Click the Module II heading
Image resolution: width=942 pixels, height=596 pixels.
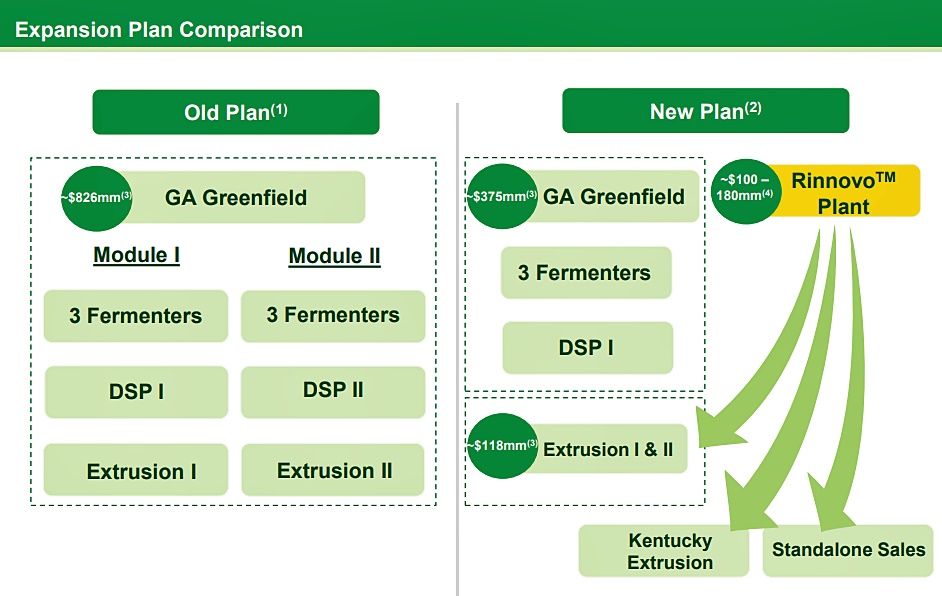(334, 257)
